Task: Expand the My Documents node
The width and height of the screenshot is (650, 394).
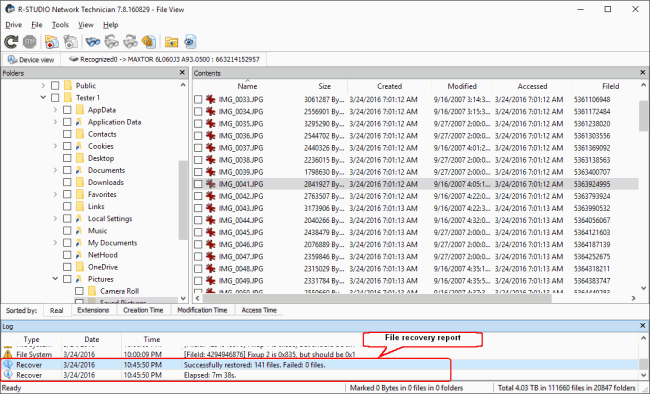Action: tap(55, 243)
